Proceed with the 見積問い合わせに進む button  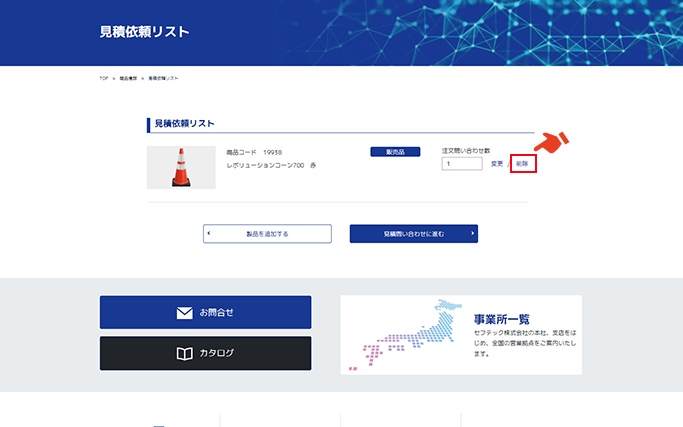pos(413,233)
